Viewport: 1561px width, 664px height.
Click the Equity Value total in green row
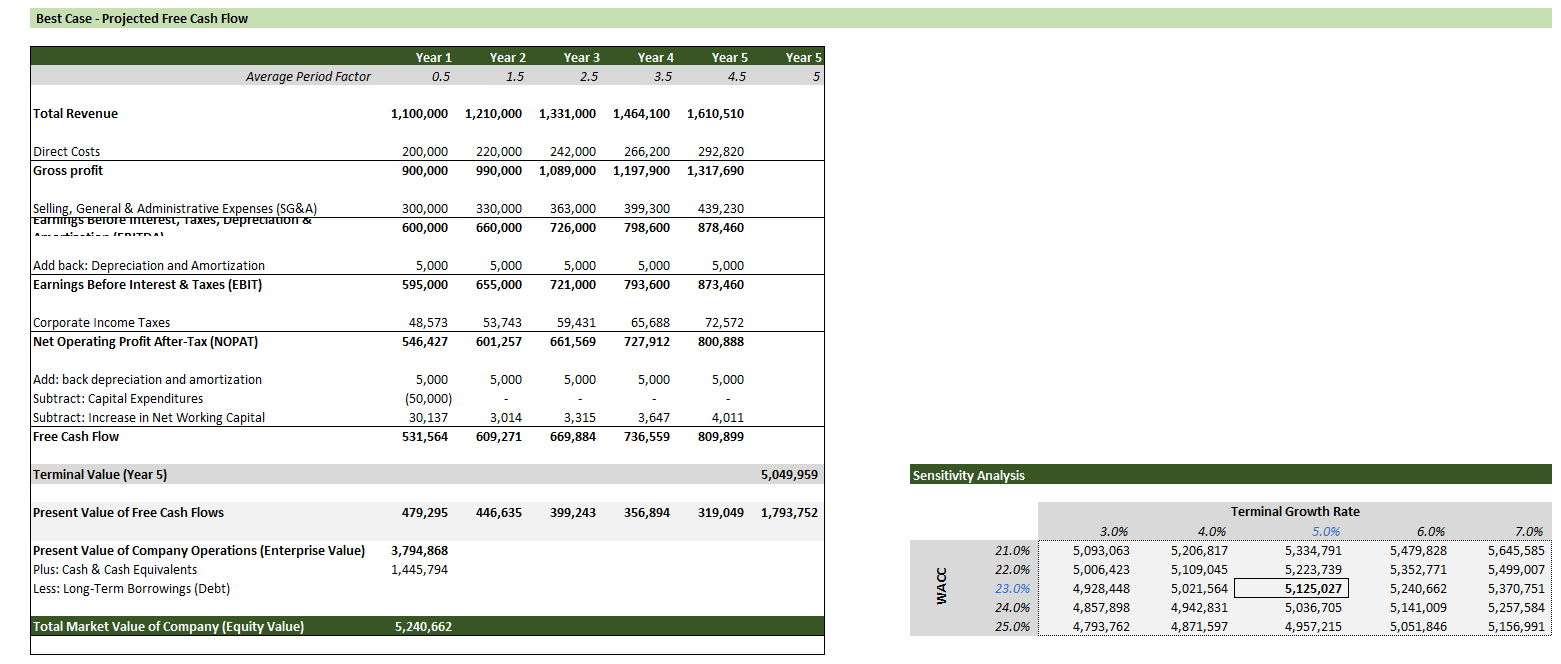pyautogui.click(x=425, y=627)
